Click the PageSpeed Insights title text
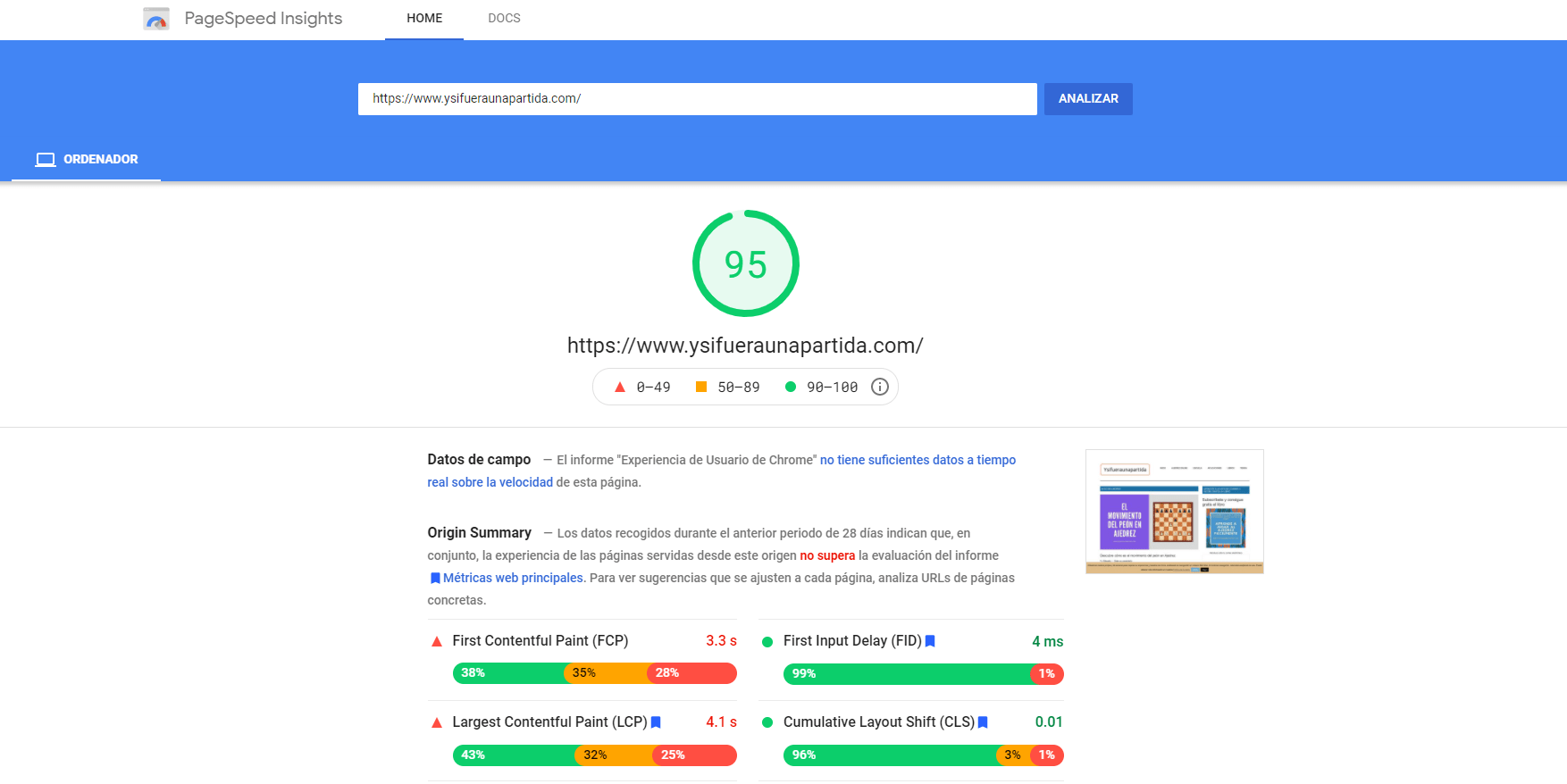Viewport: 1567px width, 784px height. point(264,19)
